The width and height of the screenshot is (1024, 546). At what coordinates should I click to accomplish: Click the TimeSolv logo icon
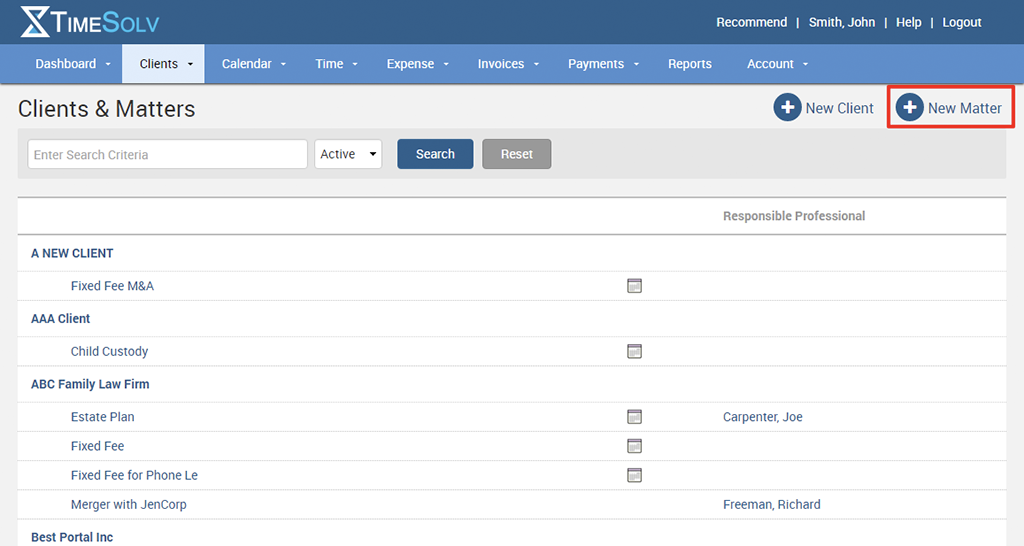[35, 22]
